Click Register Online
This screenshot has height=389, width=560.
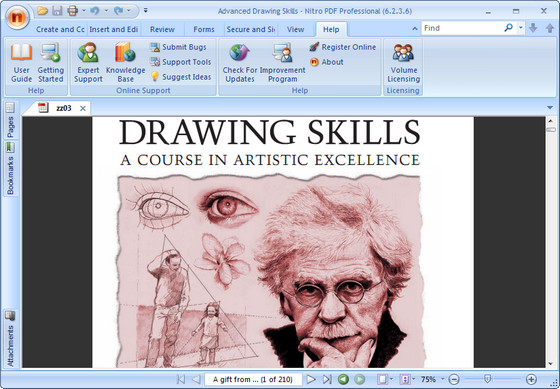coord(343,47)
